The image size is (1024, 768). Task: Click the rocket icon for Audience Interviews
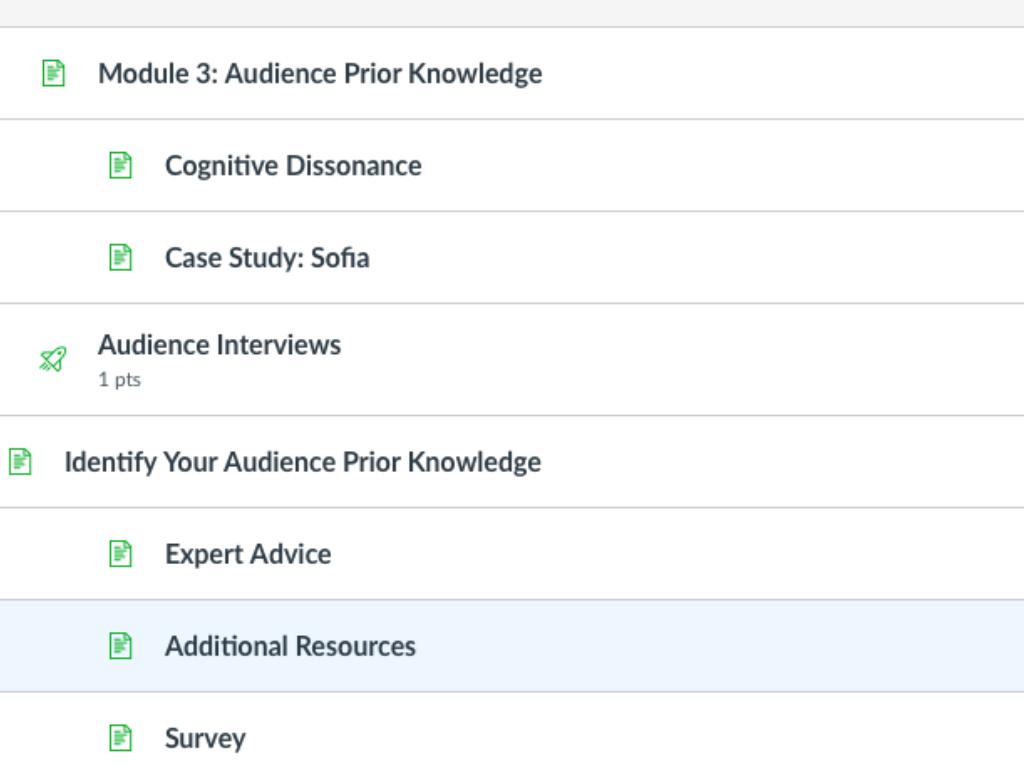pyautogui.click(x=53, y=359)
